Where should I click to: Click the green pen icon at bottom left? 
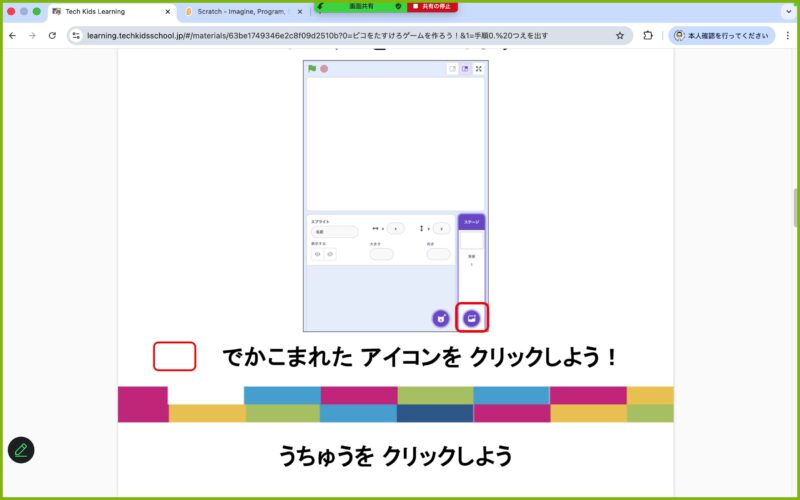pyautogui.click(x=21, y=450)
